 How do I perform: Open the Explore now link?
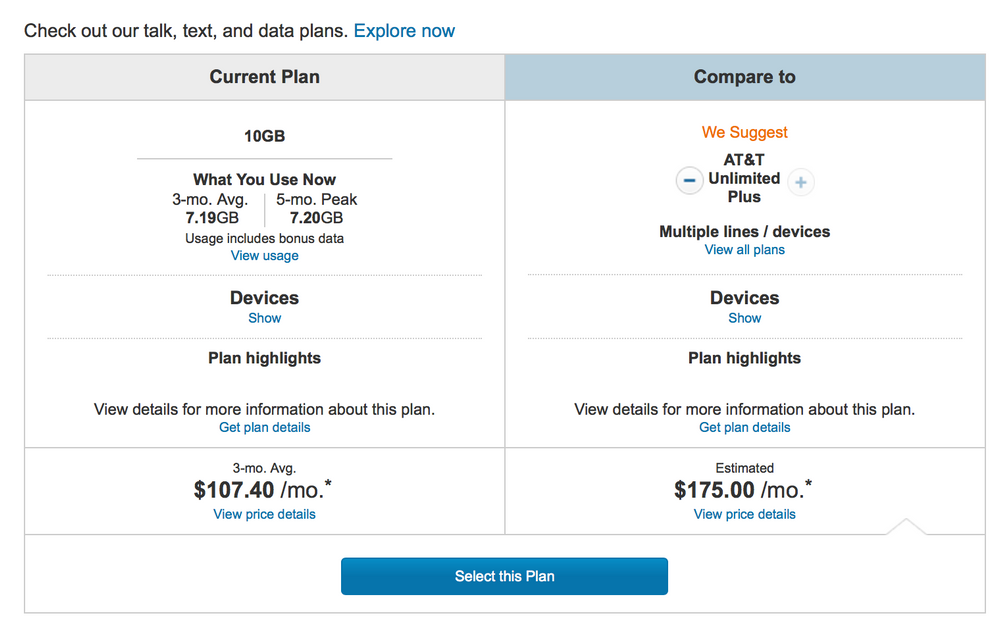404,31
